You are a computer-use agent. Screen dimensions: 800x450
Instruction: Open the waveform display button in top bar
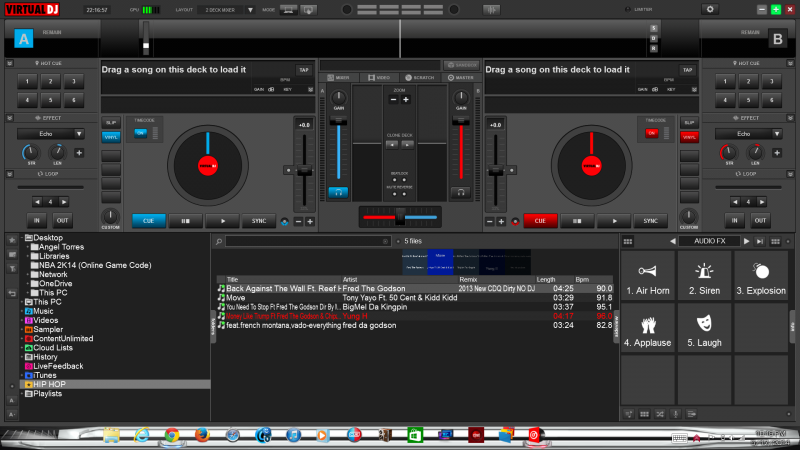coord(491,10)
